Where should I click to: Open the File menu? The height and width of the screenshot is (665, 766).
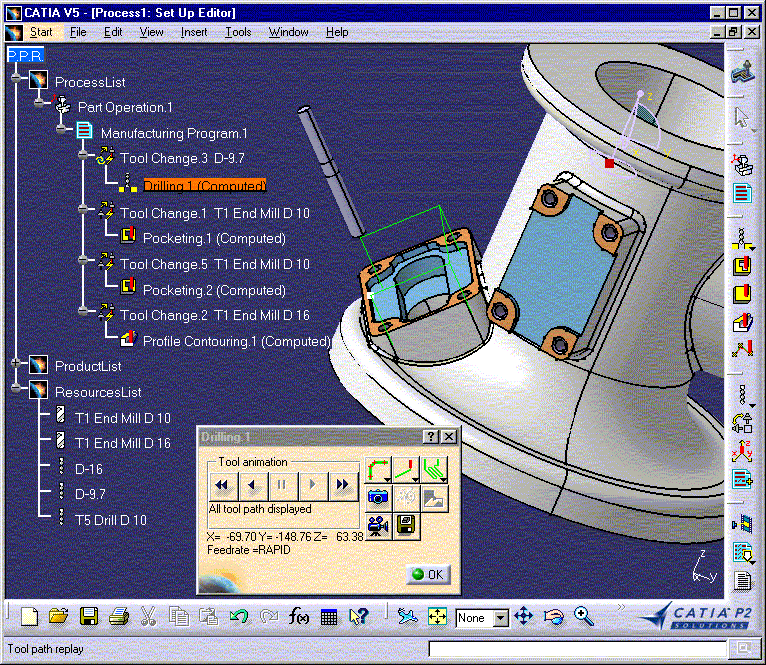coord(78,32)
